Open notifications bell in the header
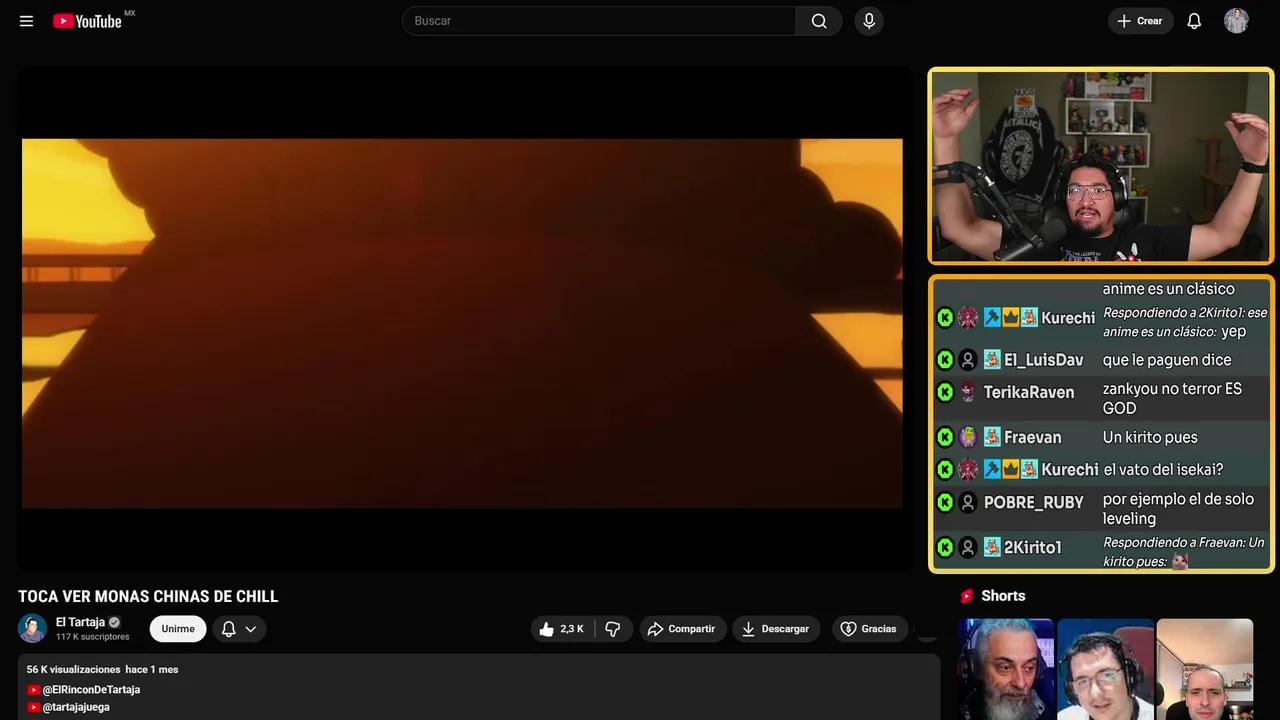Viewport: 1280px width, 720px height. pyautogui.click(x=1194, y=21)
